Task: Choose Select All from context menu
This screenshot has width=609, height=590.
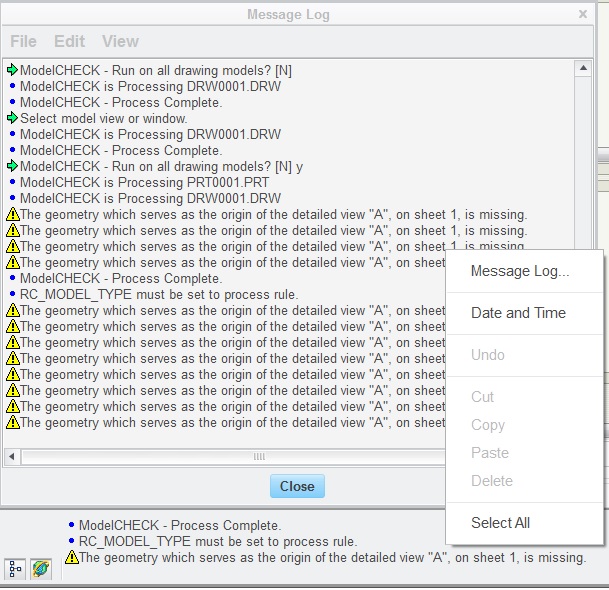Action: point(500,523)
